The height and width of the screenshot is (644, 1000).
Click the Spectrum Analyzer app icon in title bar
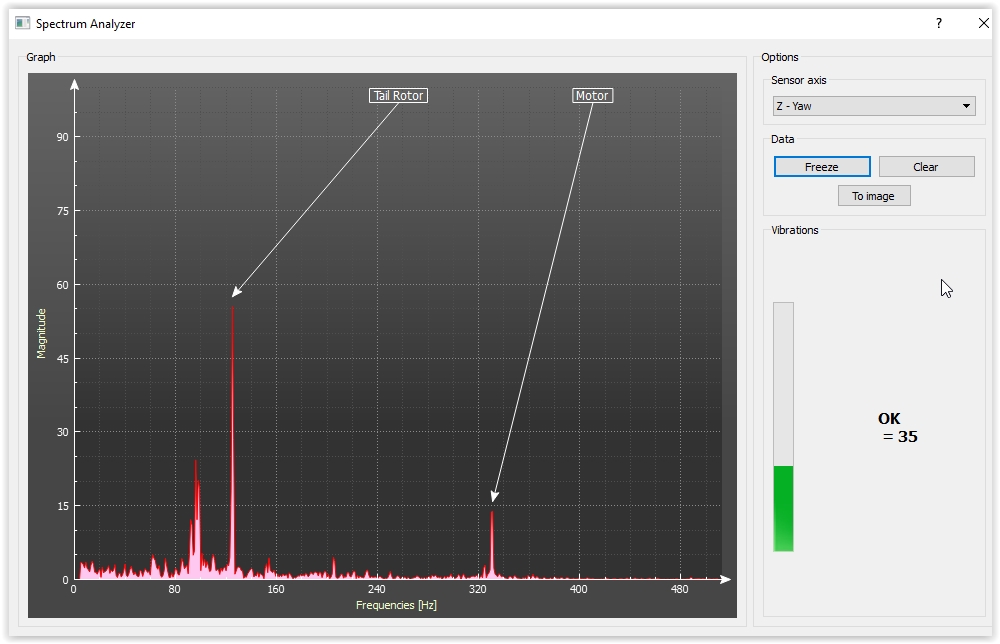coord(22,23)
